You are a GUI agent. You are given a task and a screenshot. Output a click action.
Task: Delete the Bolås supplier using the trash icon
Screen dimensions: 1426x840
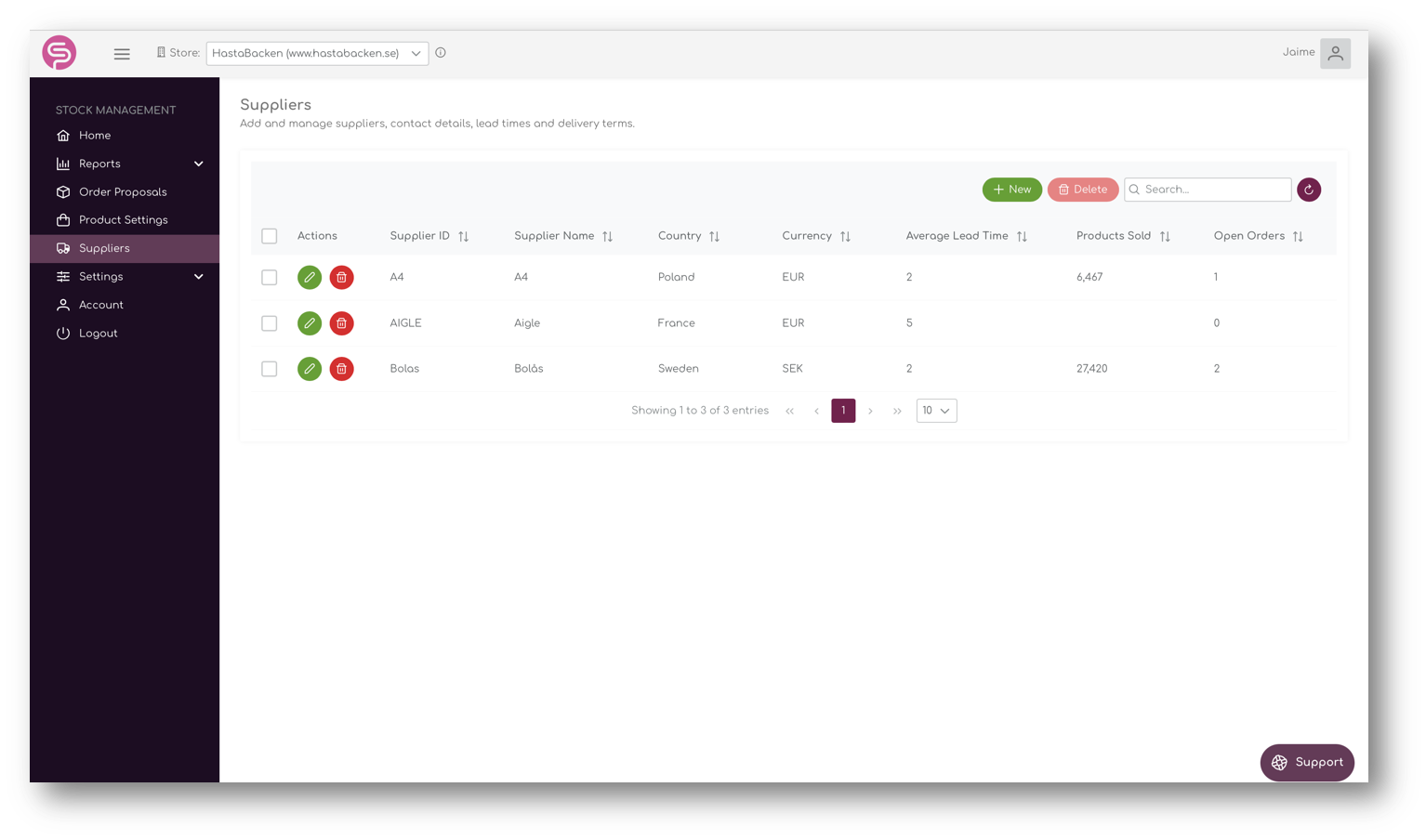pyautogui.click(x=341, y=369)
